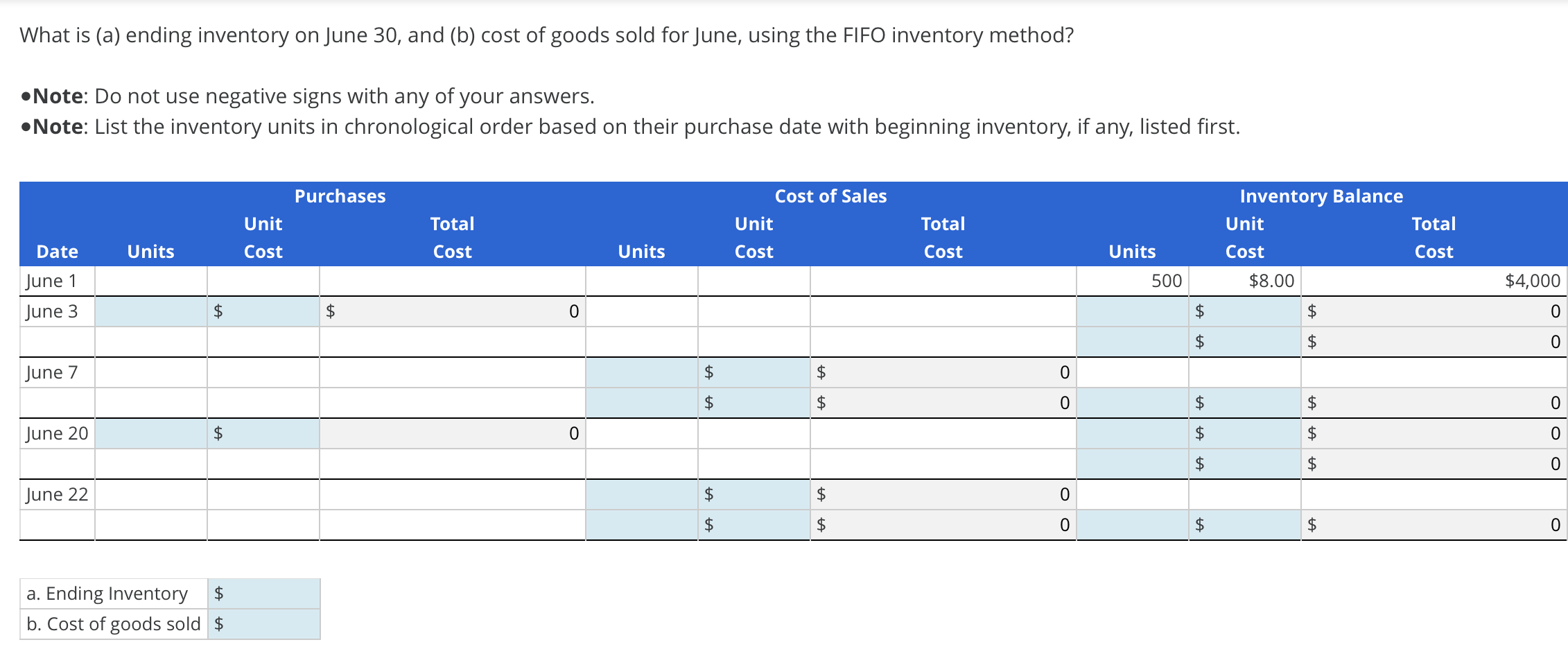Viewport: 1568px width, 649px height.
Task: Select June 20 Inventory Balance Units cell
Action: point(1132,433)
